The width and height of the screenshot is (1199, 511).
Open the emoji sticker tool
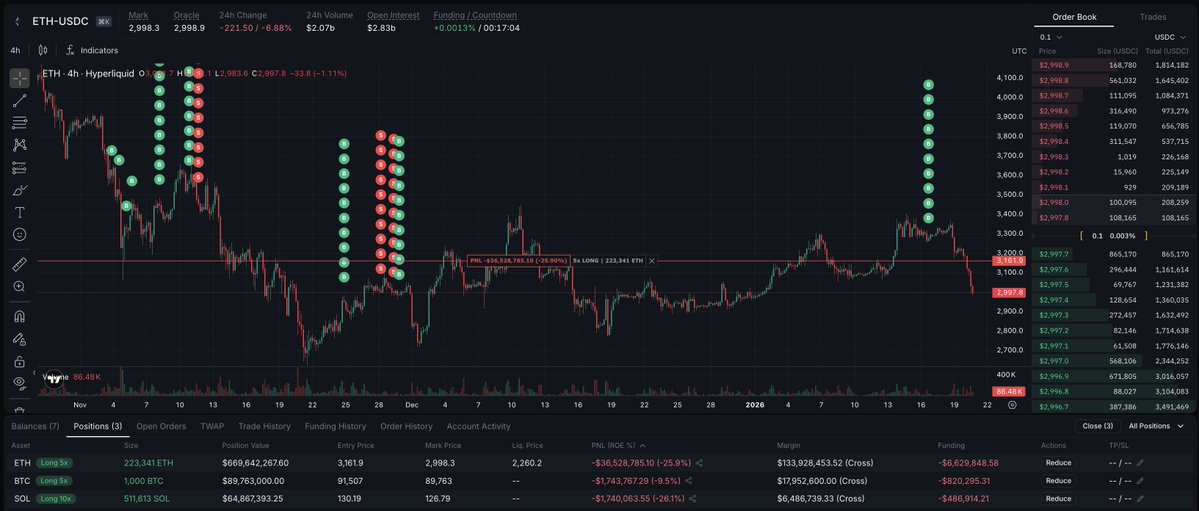click(x=20, y=234)
